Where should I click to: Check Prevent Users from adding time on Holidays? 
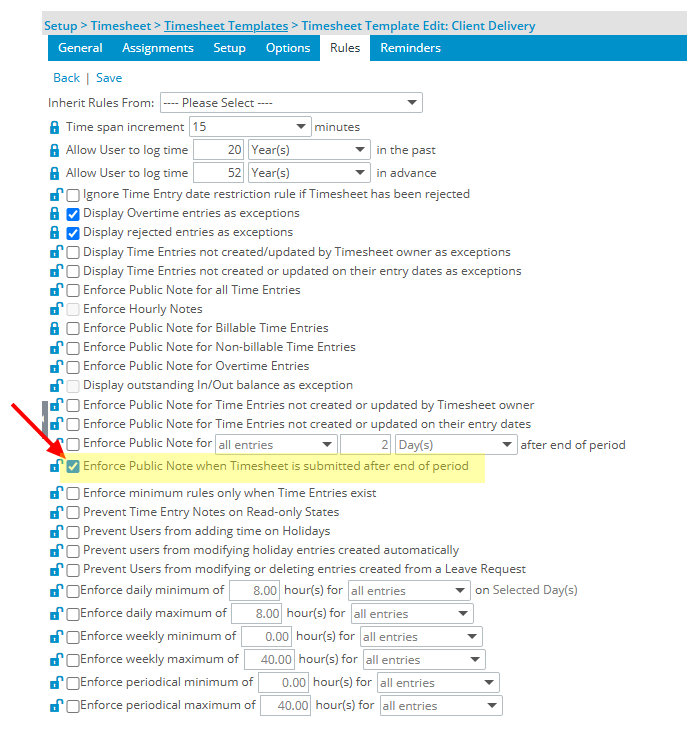tap(73, 532)
